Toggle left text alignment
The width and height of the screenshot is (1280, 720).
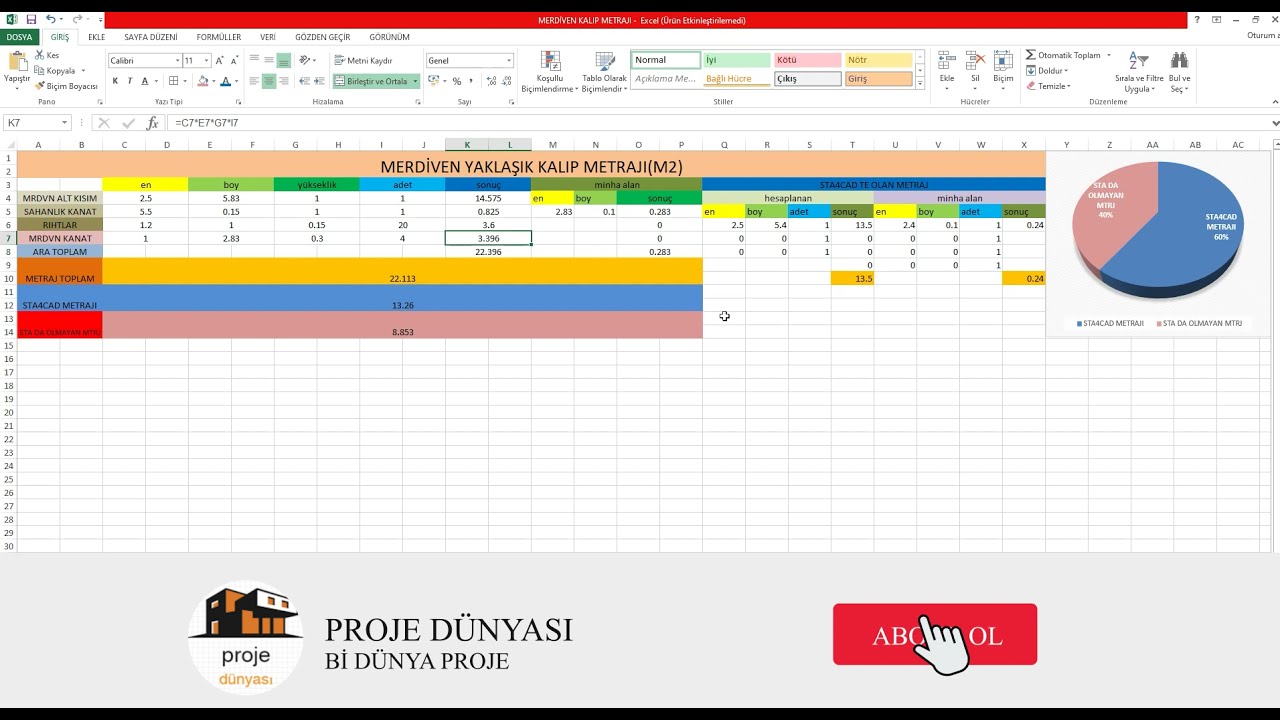[254, 81]
